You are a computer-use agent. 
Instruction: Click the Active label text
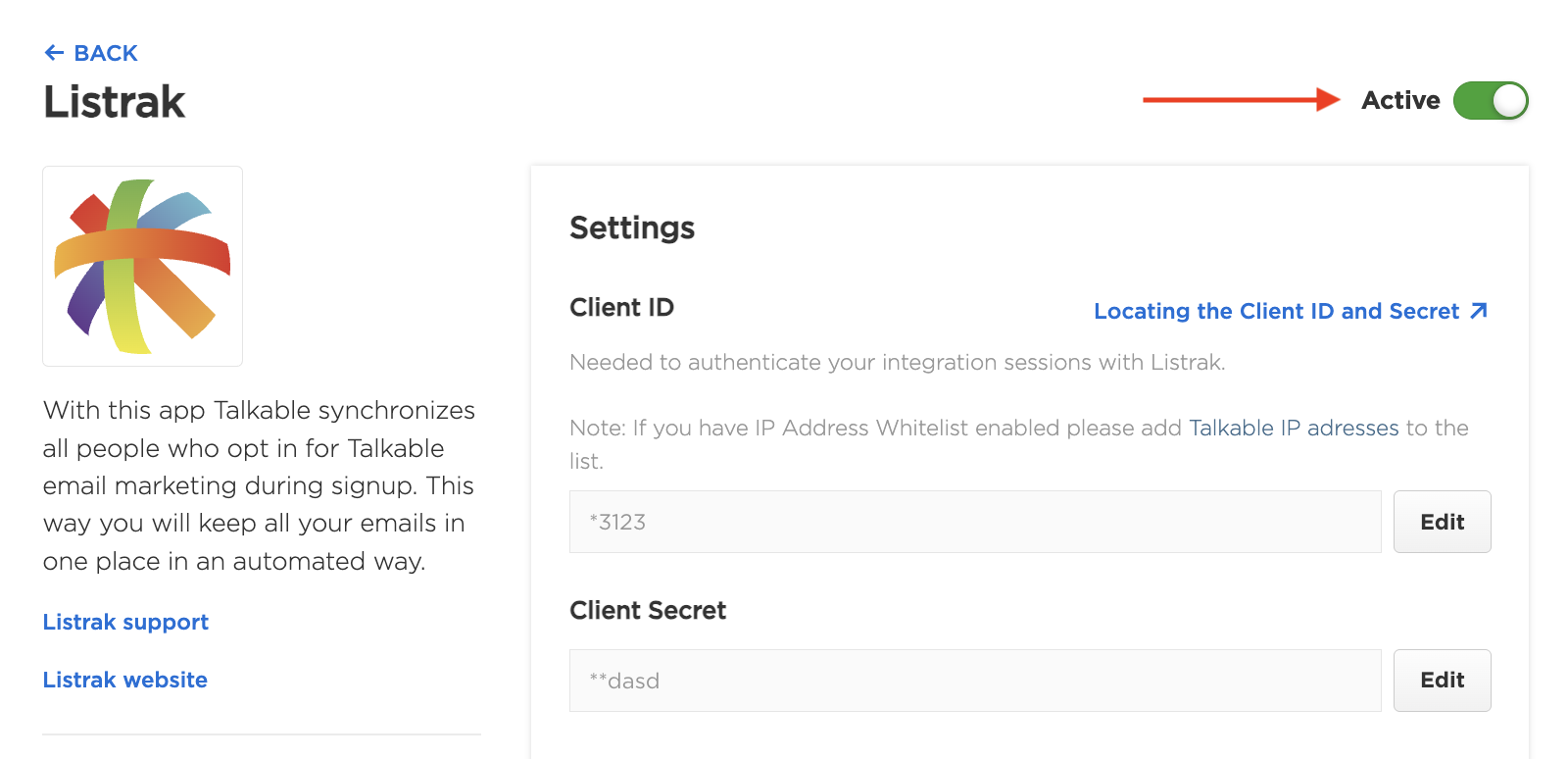click(1400, 100)
